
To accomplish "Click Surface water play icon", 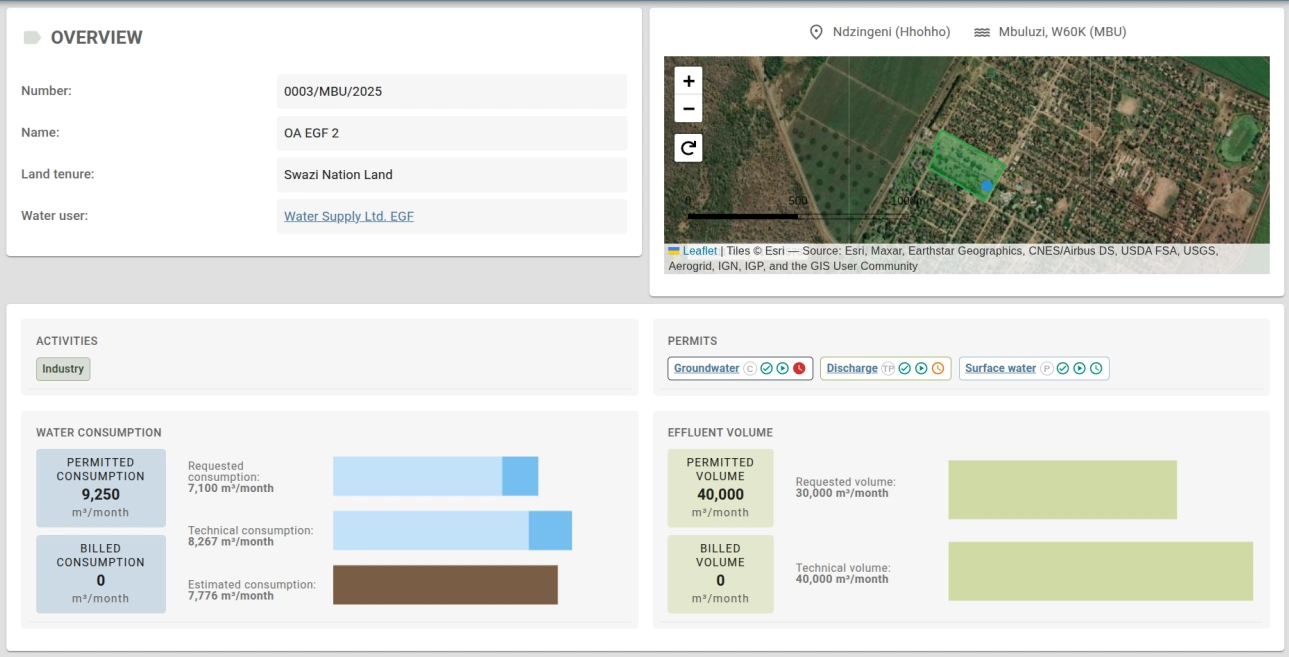I will click(x=1079, y=369).
